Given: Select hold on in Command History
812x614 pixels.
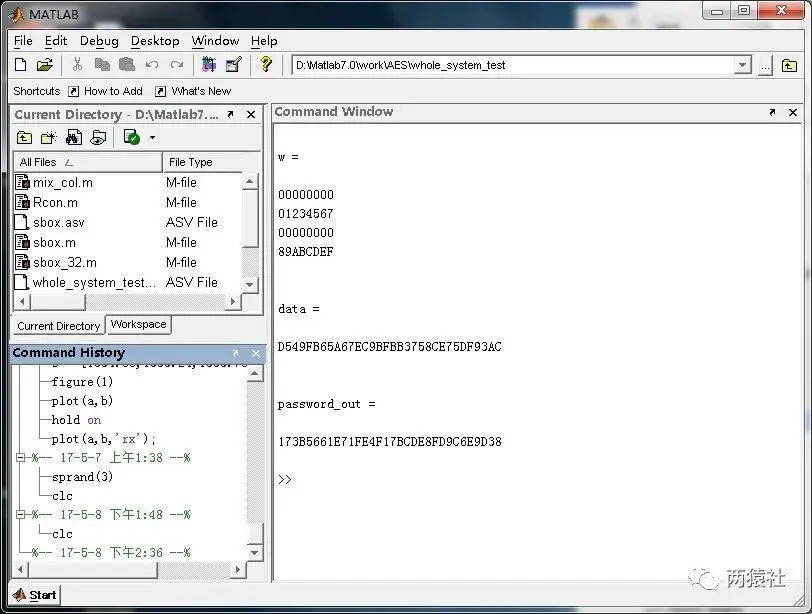Looking at the screenshot, I should point(77,420).
